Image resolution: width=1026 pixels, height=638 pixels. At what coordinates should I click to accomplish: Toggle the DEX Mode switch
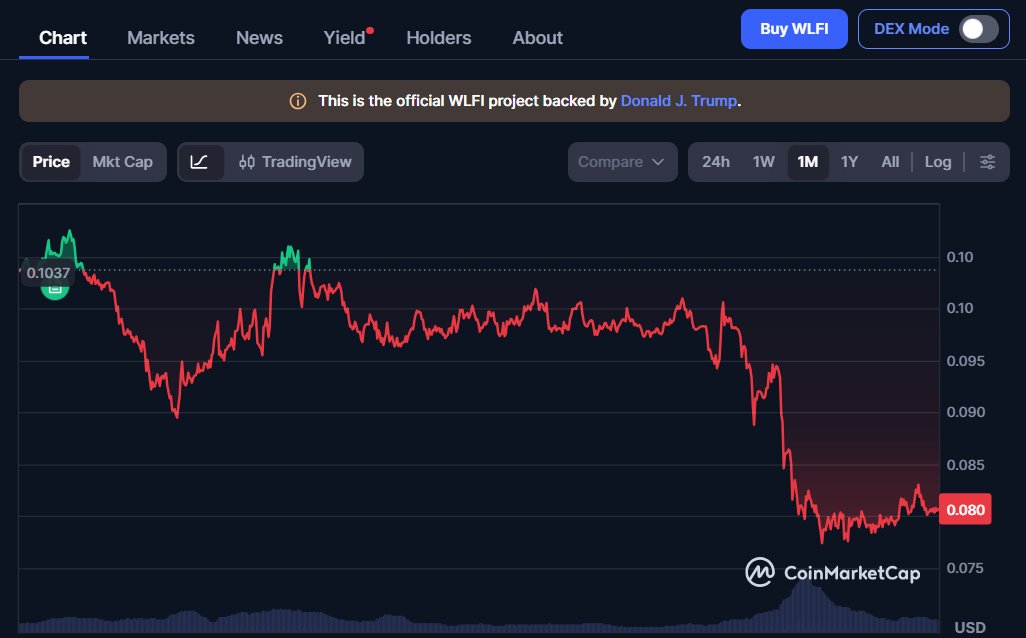978,29
